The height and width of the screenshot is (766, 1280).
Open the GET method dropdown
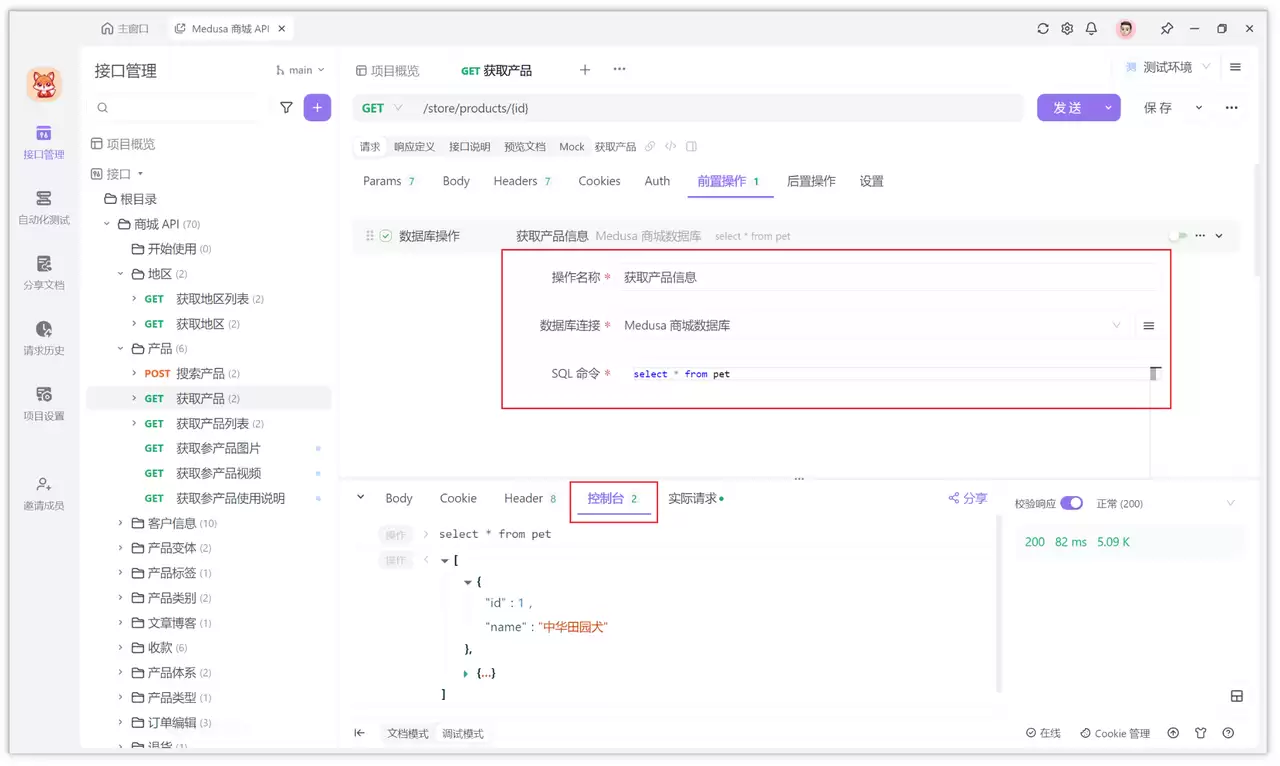(x=382, y=108)
